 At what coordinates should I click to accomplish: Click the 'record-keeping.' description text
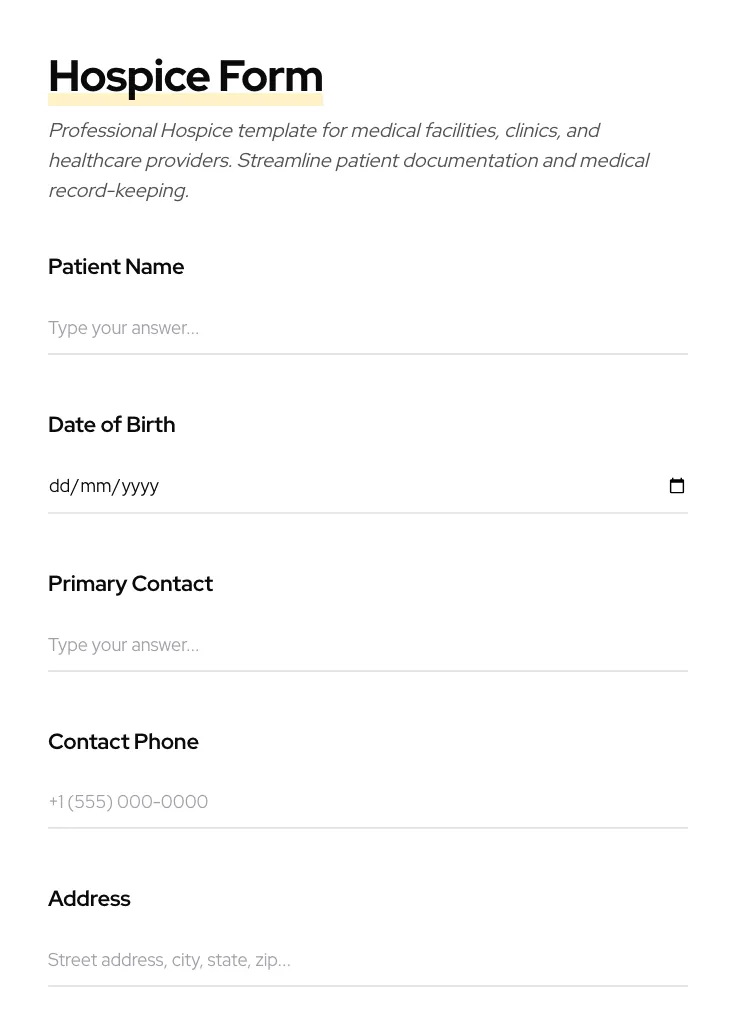[x=118, y=191]
